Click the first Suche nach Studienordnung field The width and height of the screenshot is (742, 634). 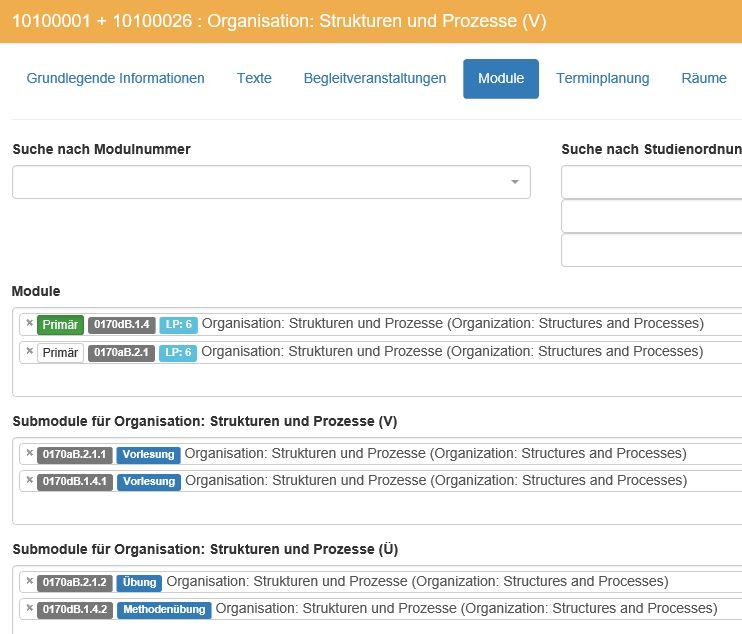pyautogui.click(x=652, y=182)
